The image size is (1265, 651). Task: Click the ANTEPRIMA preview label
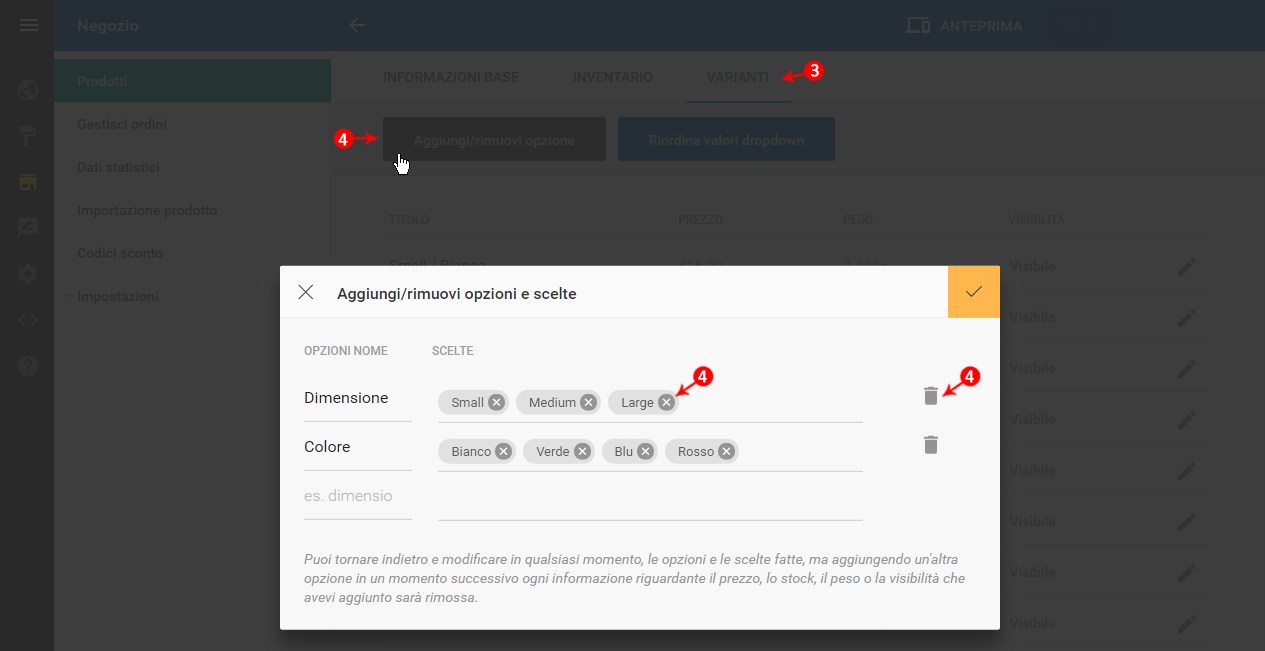point(981,26)
